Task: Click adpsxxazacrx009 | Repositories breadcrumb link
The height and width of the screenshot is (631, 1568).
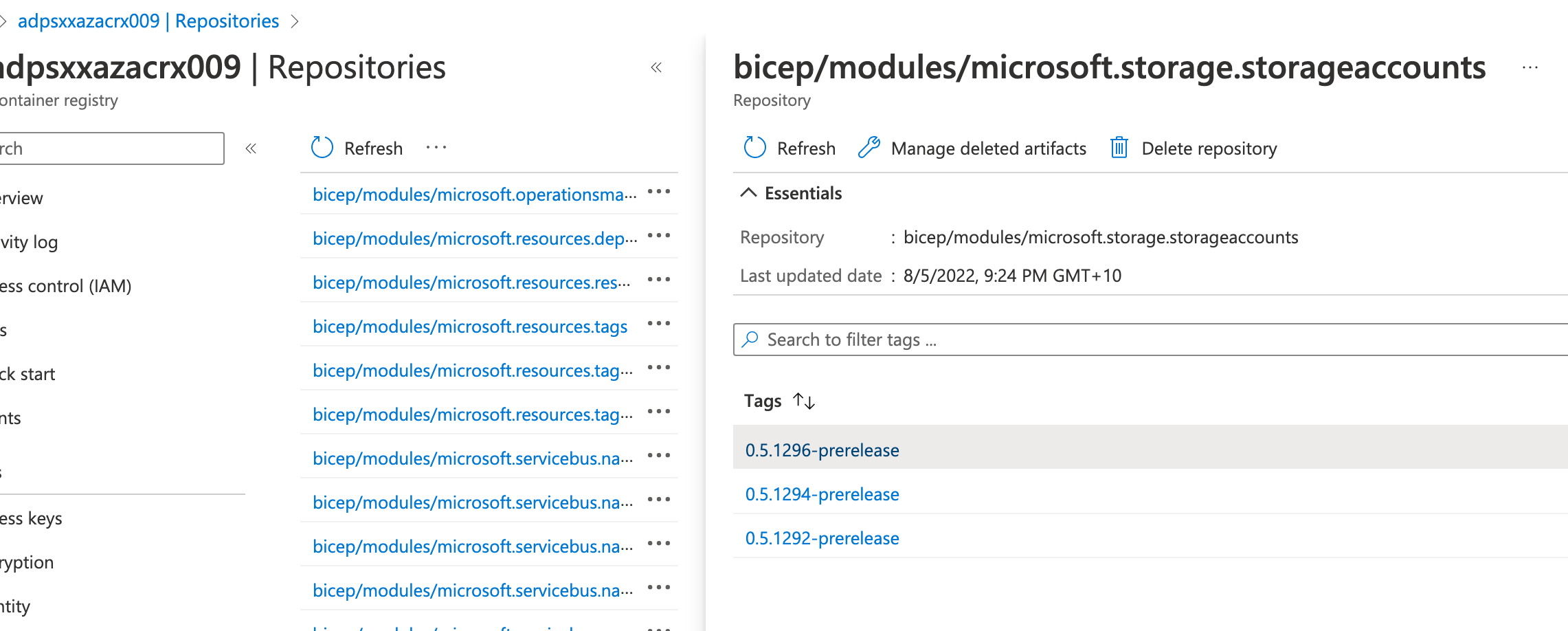Action: point(148,21)
